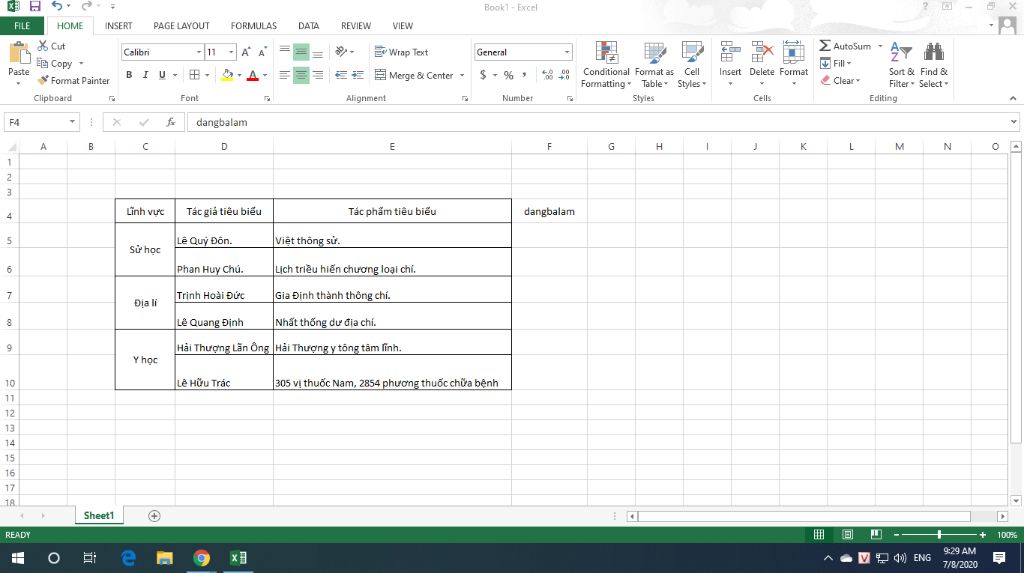Click the Format Painter icon
Image resolution: width=1024 pixels, height=573 pixels.
[x=44, y=80]
